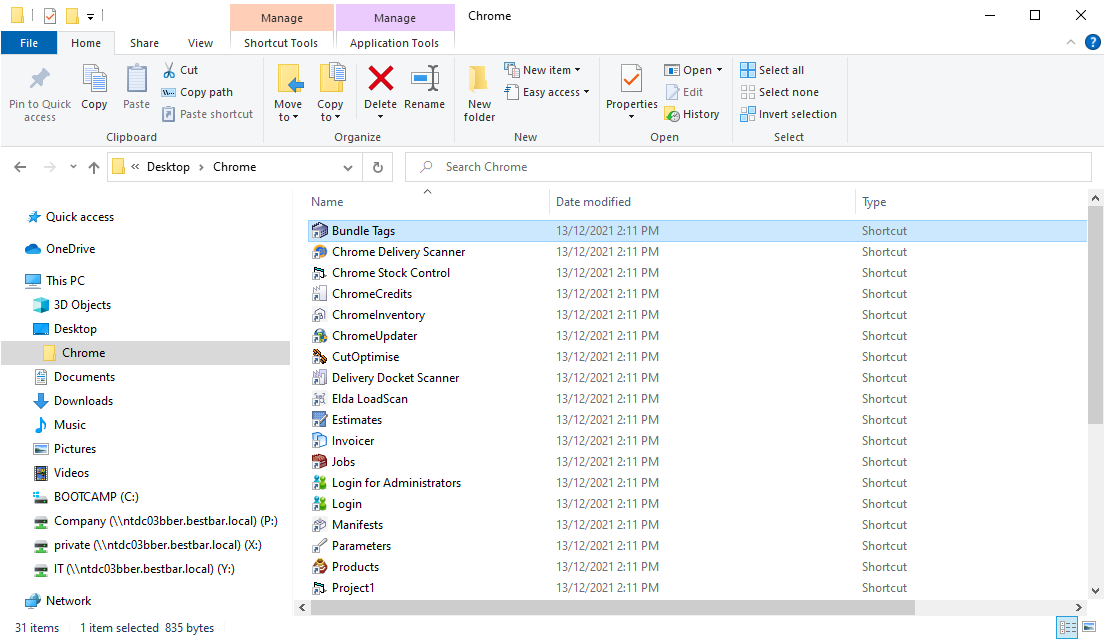Click the Copy ribbon icon
1105x640 pixels.
point(94,78)
